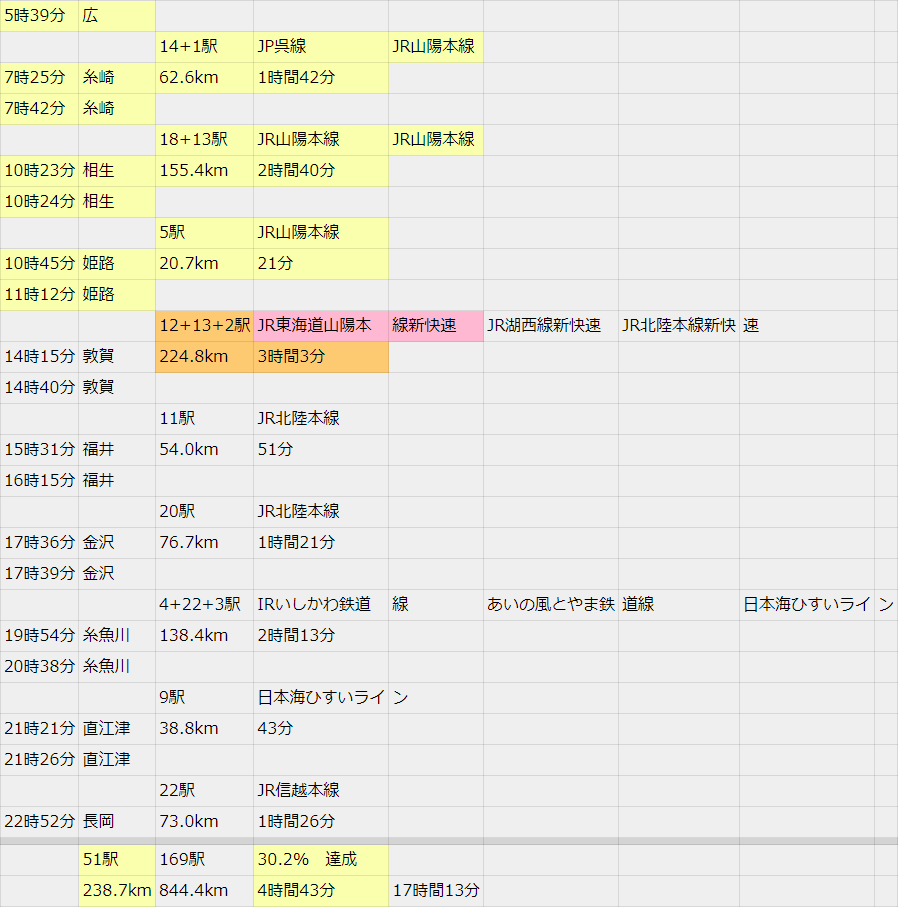898x907 pixels.
Task: Click the 73.0km cell
Action: (204, 822)
